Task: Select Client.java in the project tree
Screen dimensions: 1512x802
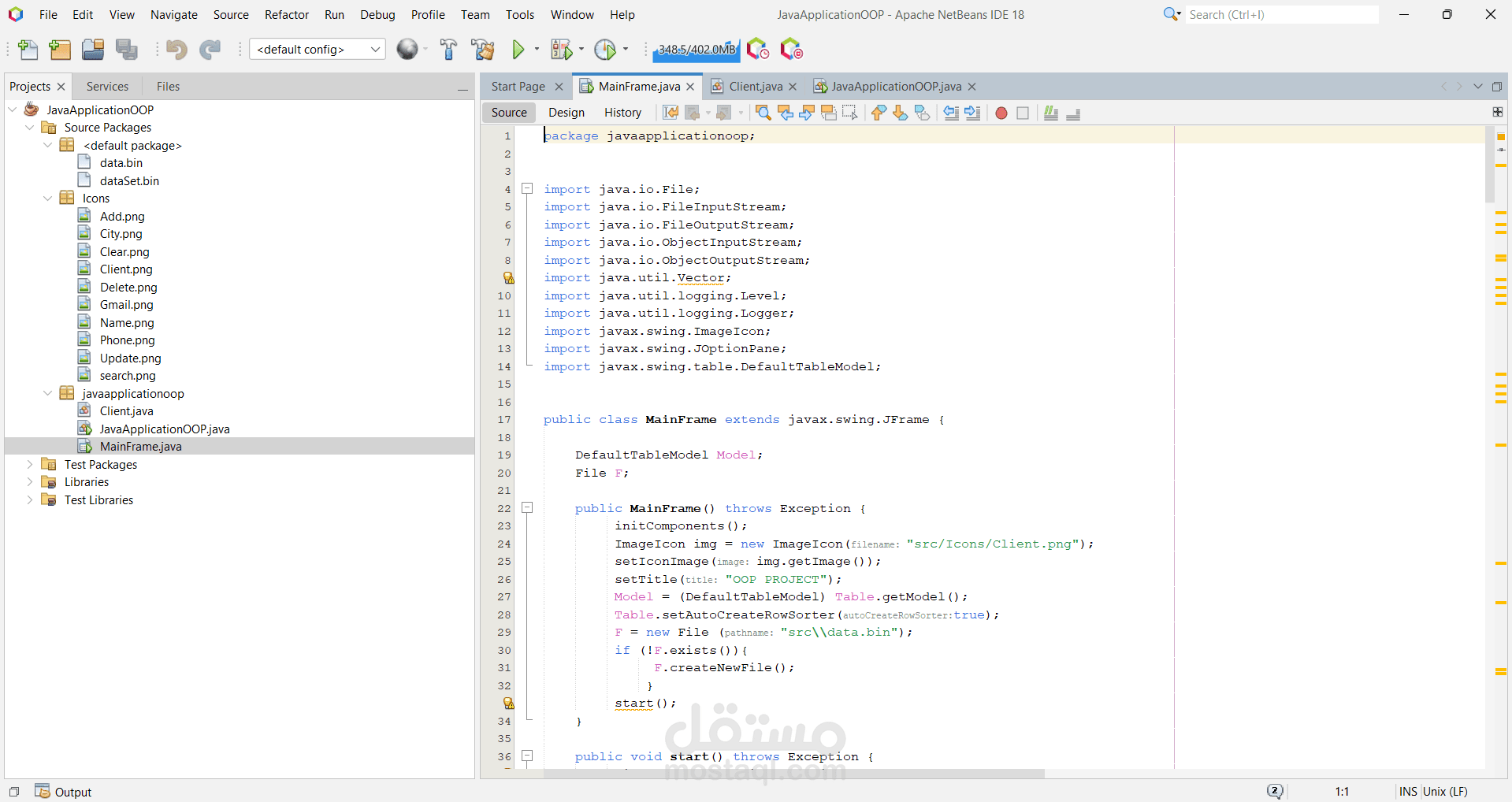Action: [x=126, y=411]
